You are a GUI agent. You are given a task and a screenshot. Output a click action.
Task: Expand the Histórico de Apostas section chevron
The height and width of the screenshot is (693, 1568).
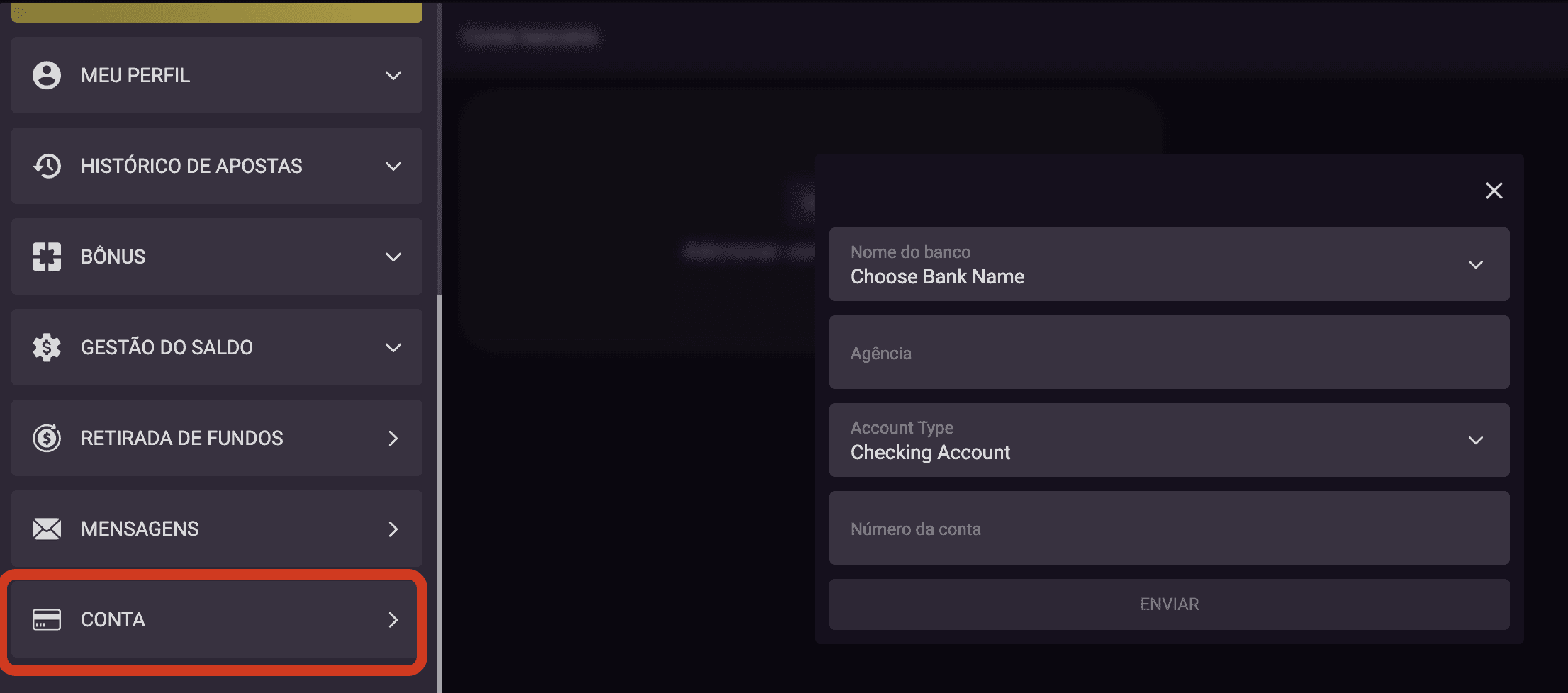[393, 166]
